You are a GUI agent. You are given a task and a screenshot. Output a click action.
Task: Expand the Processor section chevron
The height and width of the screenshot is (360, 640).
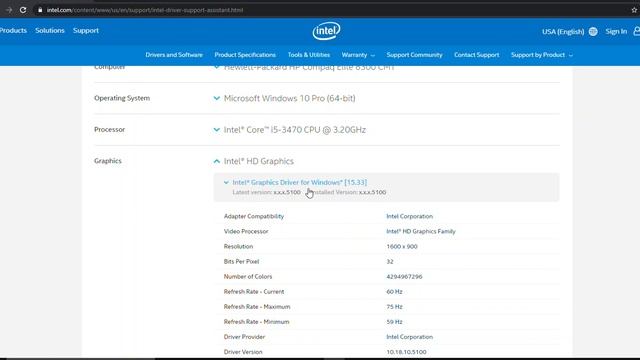[x=216, y=130]
